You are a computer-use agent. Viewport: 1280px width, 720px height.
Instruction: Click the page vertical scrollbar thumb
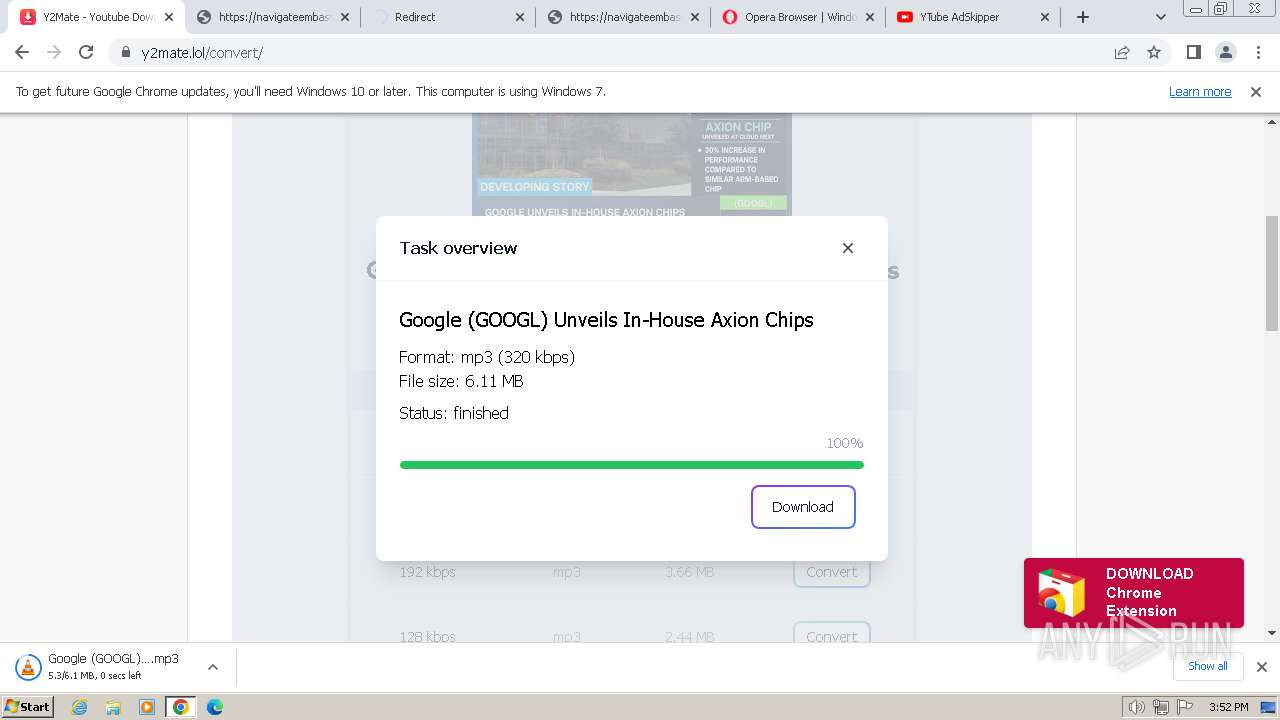pyautogui.click(x=1272, y=272)
